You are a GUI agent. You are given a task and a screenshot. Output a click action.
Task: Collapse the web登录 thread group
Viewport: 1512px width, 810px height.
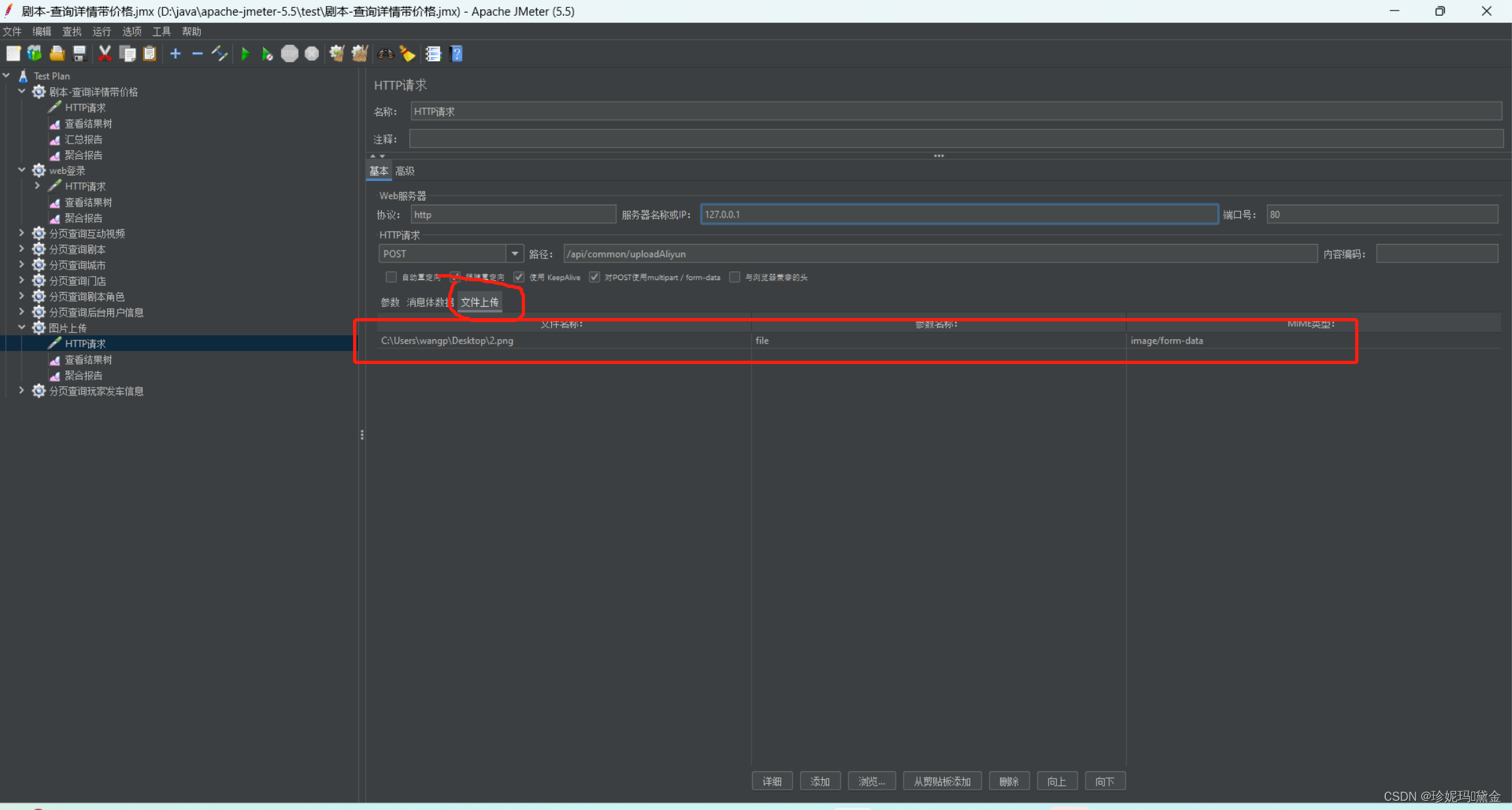(x=22, y=171)
